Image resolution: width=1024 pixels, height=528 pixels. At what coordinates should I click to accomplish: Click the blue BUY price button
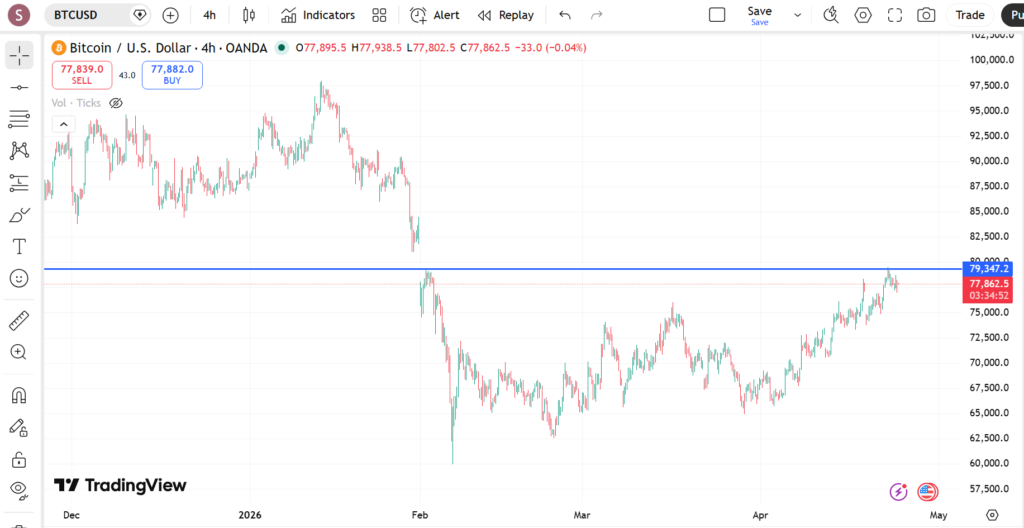(x=172, y=74)
